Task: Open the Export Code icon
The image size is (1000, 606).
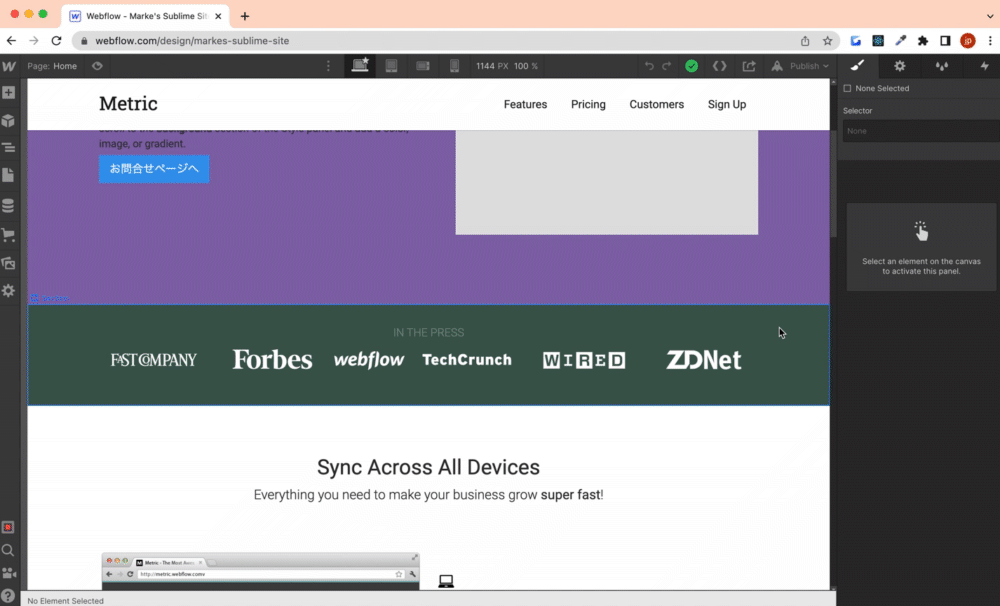Action: pos(719,66)
